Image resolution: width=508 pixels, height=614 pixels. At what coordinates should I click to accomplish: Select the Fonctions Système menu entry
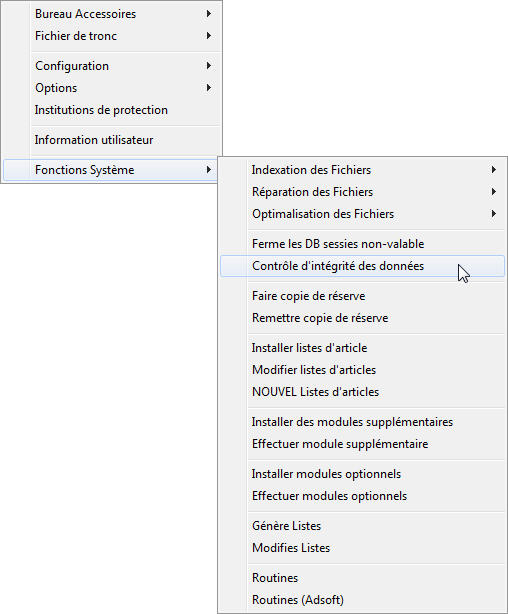point(112,170)
